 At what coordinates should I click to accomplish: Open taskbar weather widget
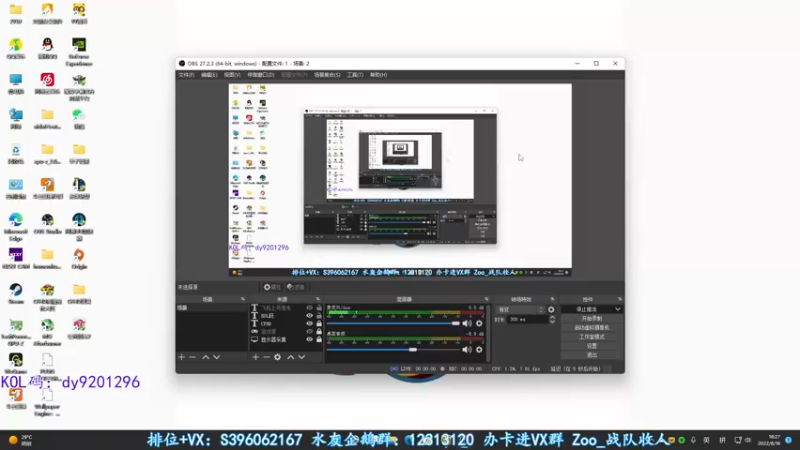21,440
